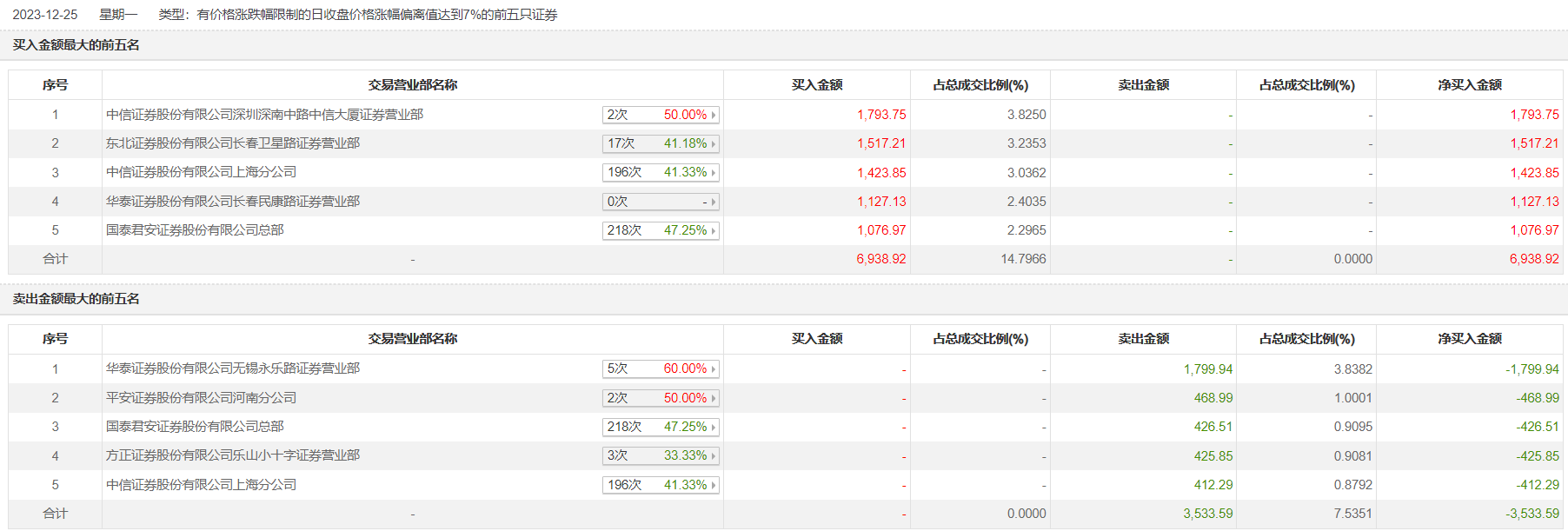Click the sell ratio 0.8792
This screenshot has height=531, width=1568.
pyautogui.click(x=1353, y=485)
